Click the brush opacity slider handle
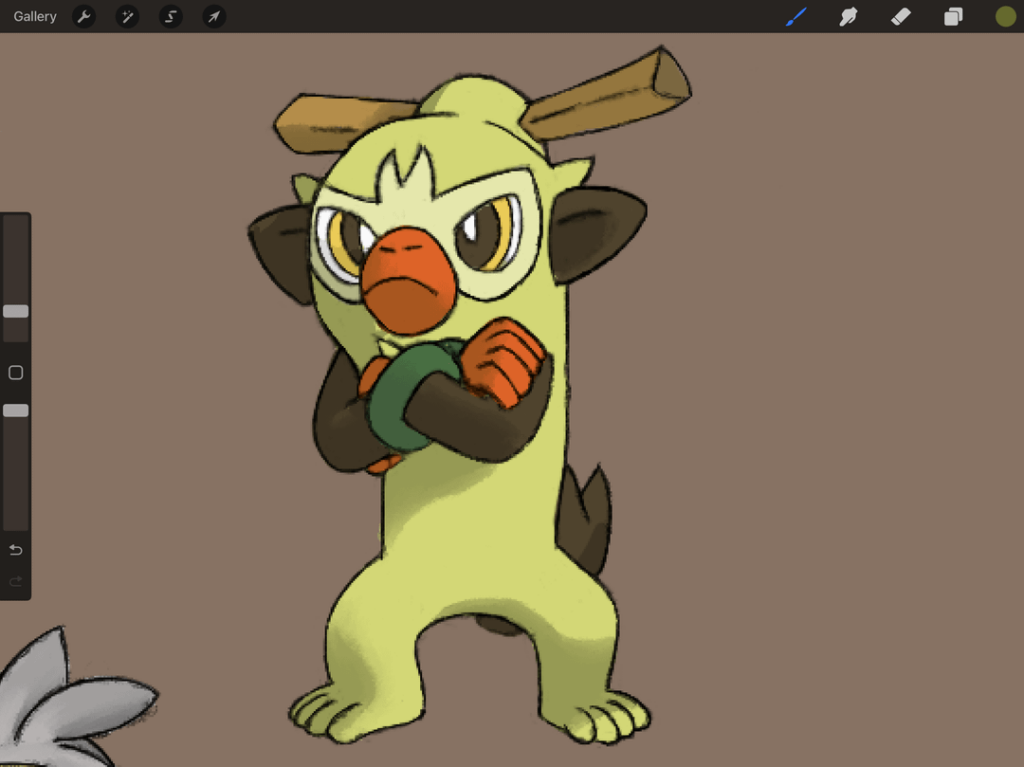This screenshot has height=767, width=1024. (16, 410)
